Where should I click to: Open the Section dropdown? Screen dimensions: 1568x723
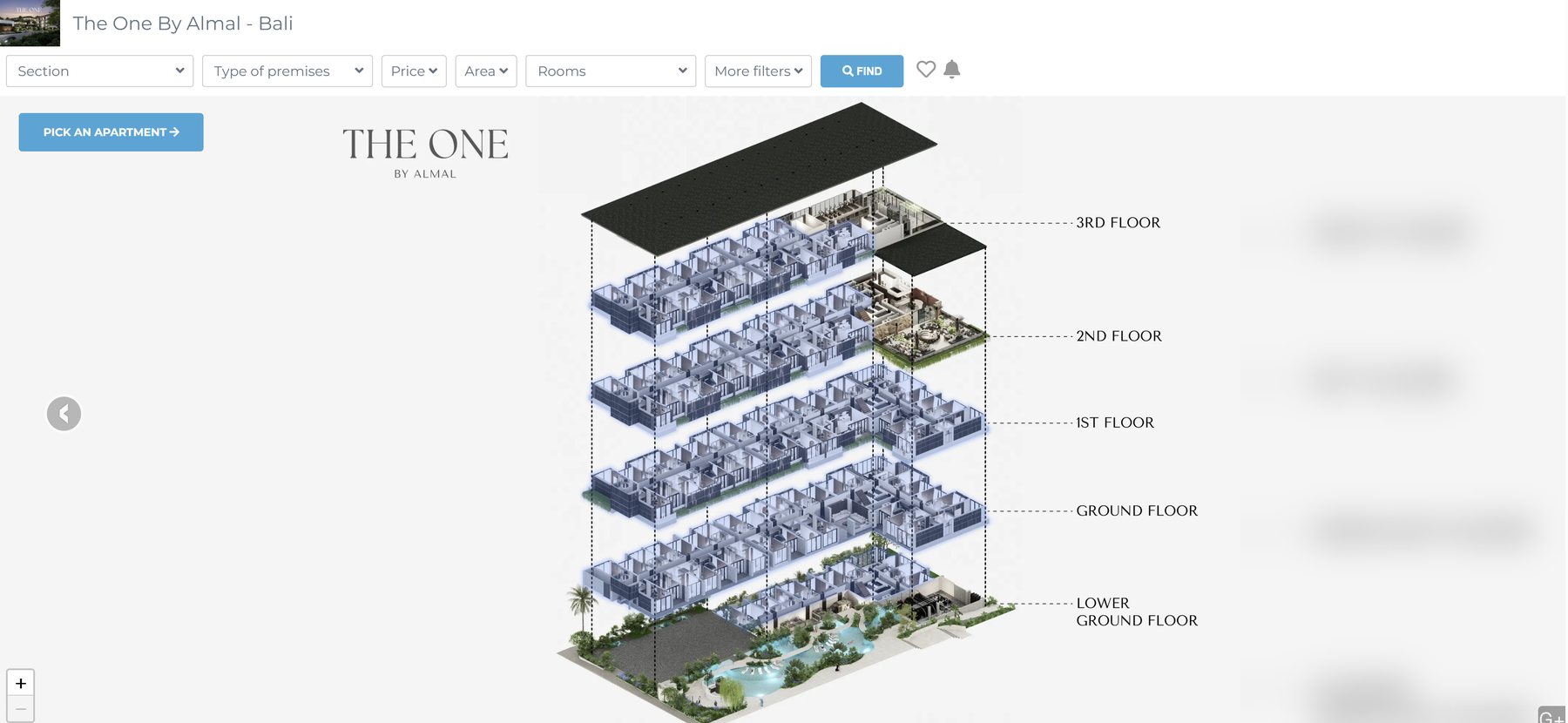pyautogui.click(x=99, y=71)
